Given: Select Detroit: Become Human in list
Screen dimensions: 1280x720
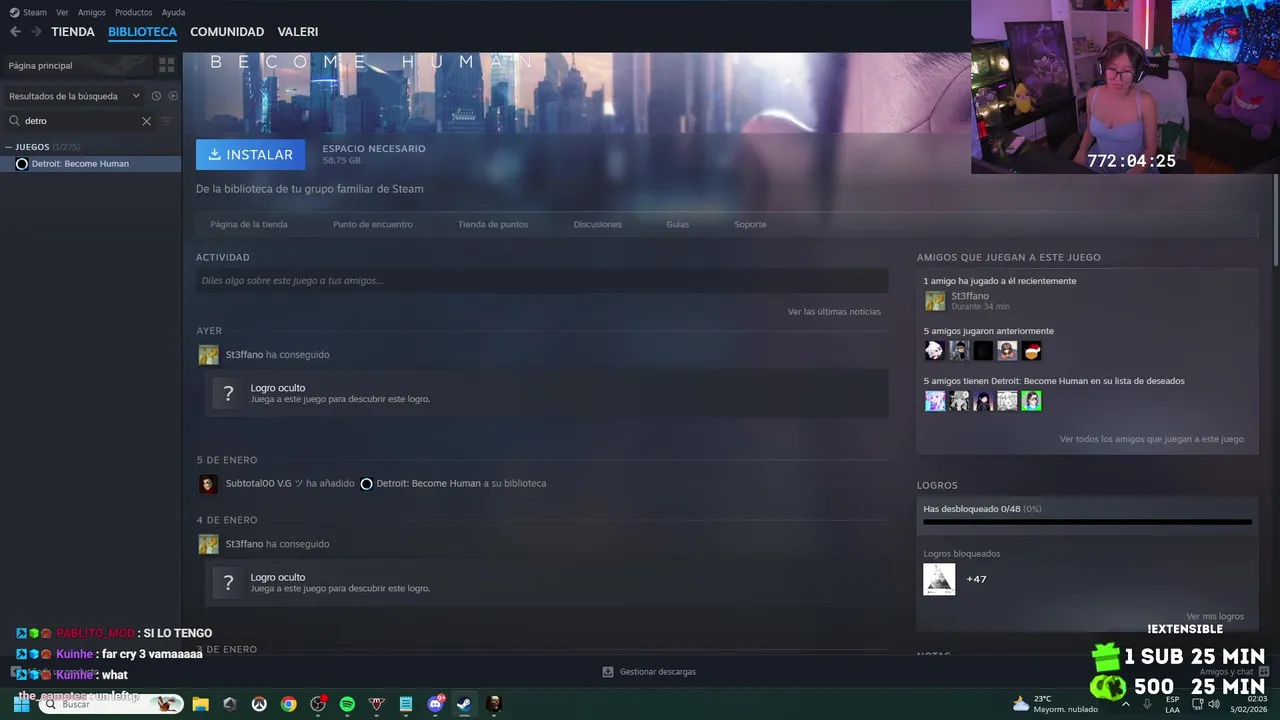Looking at the screenshot, I should pos(91,164).
